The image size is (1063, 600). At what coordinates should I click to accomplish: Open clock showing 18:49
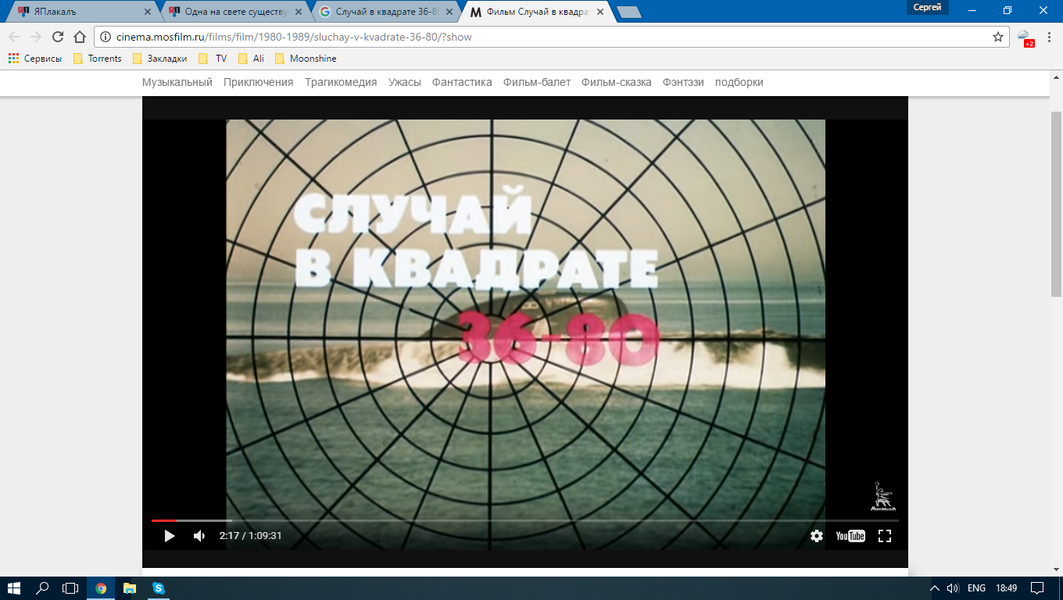point(1006,588)
